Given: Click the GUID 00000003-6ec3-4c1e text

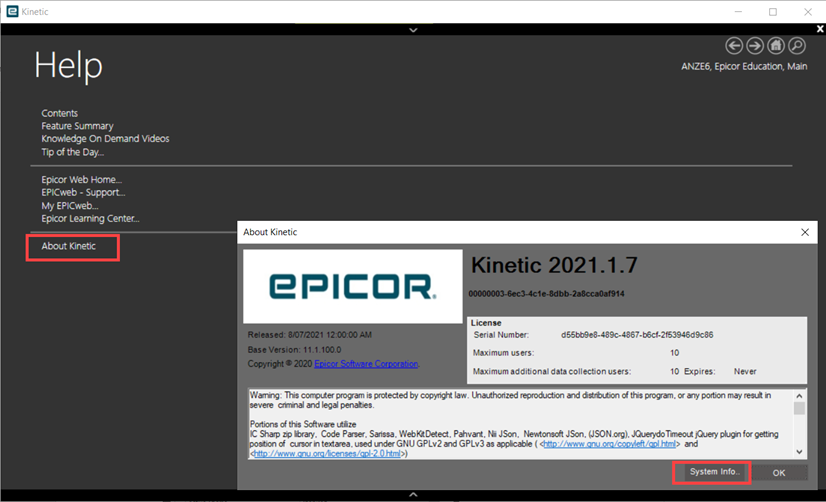Looking at the screenshot, I should (x=546, y=294).
